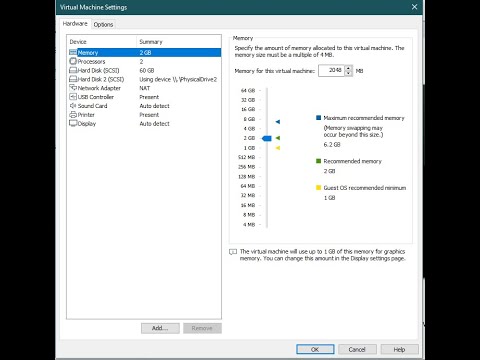Click the blue memory slider handle

coord(267,138)
